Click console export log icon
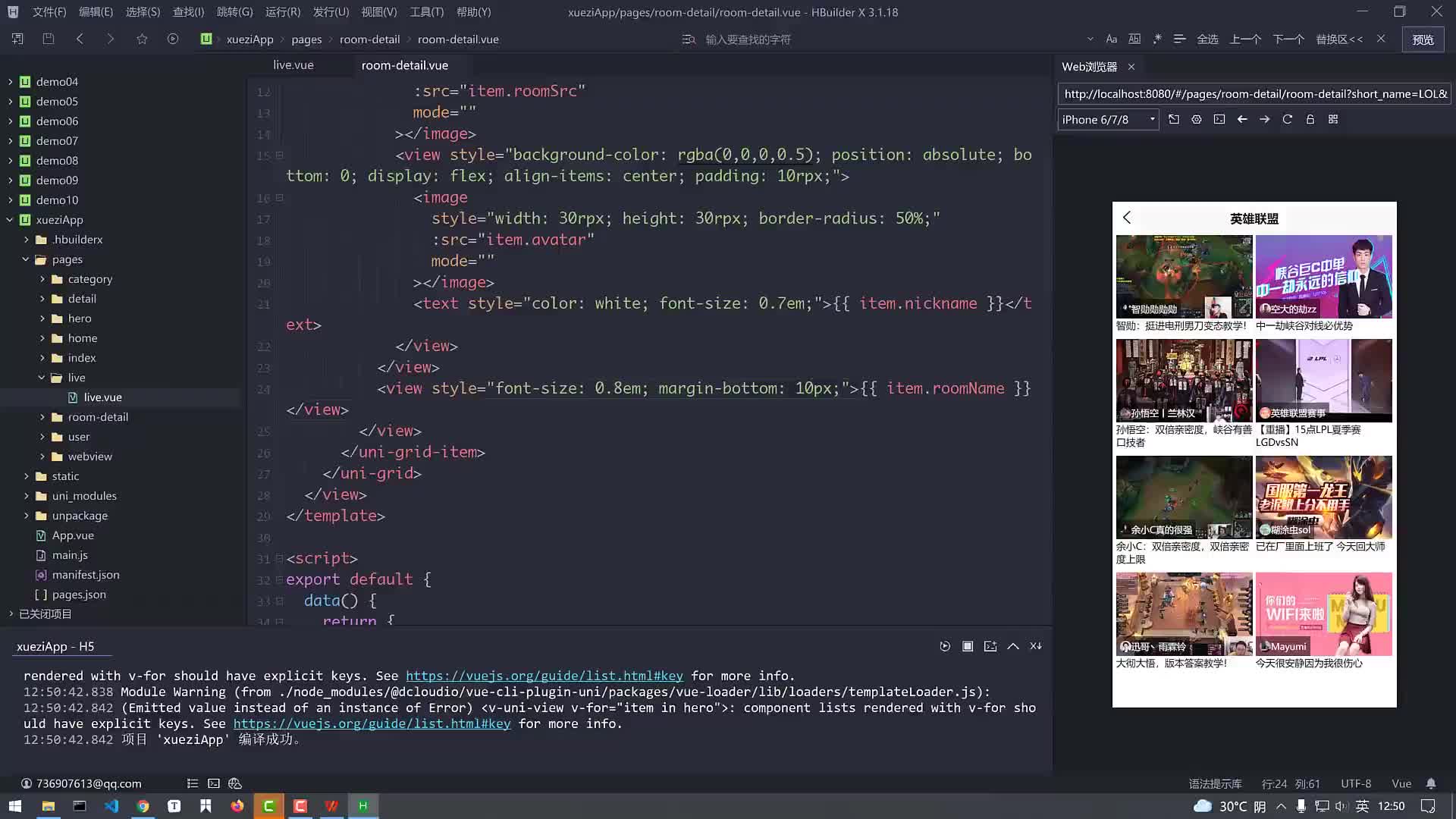1456x819 pixels. point(990,646)
